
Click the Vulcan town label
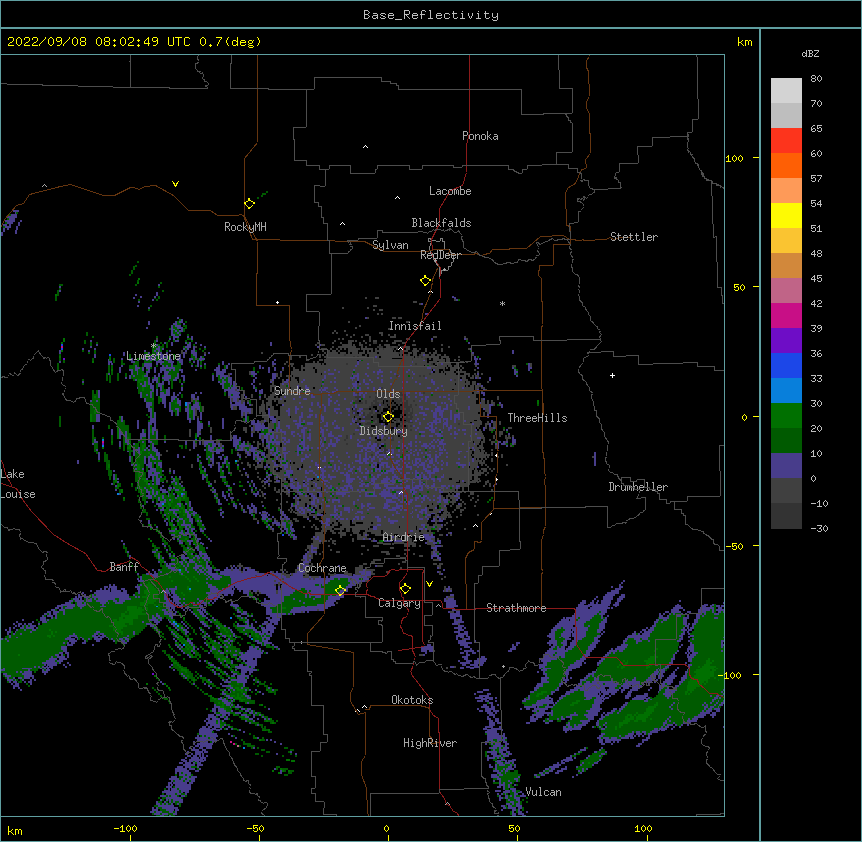click(x=543, y=792)
